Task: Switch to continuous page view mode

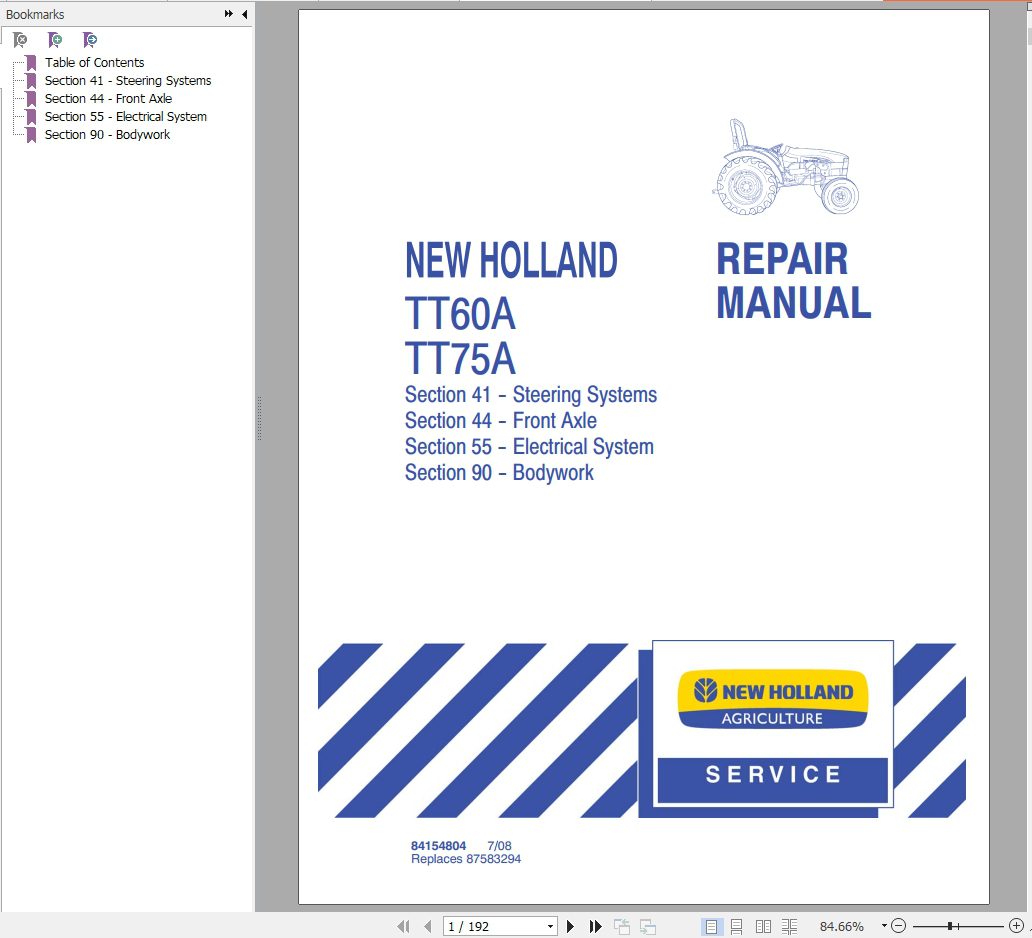Action: pyautogui.click(x=736, y=926)
